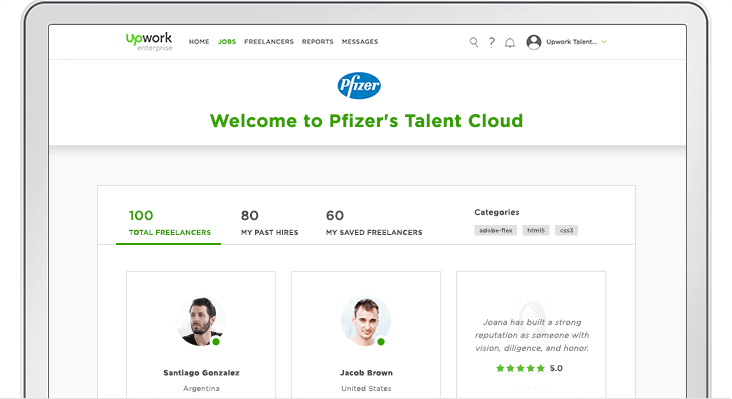Open Jacob Brown name link
This screenshot has width=732, height=399.
pos(366,372)
